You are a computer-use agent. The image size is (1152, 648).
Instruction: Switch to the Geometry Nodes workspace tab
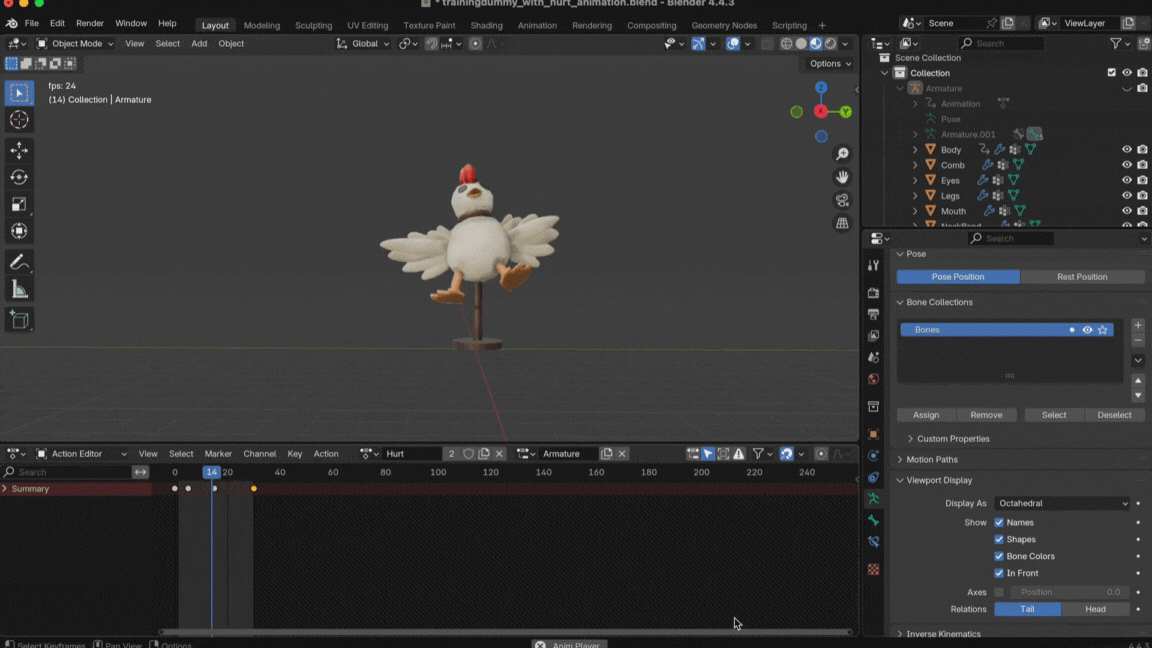pos(724,25)
